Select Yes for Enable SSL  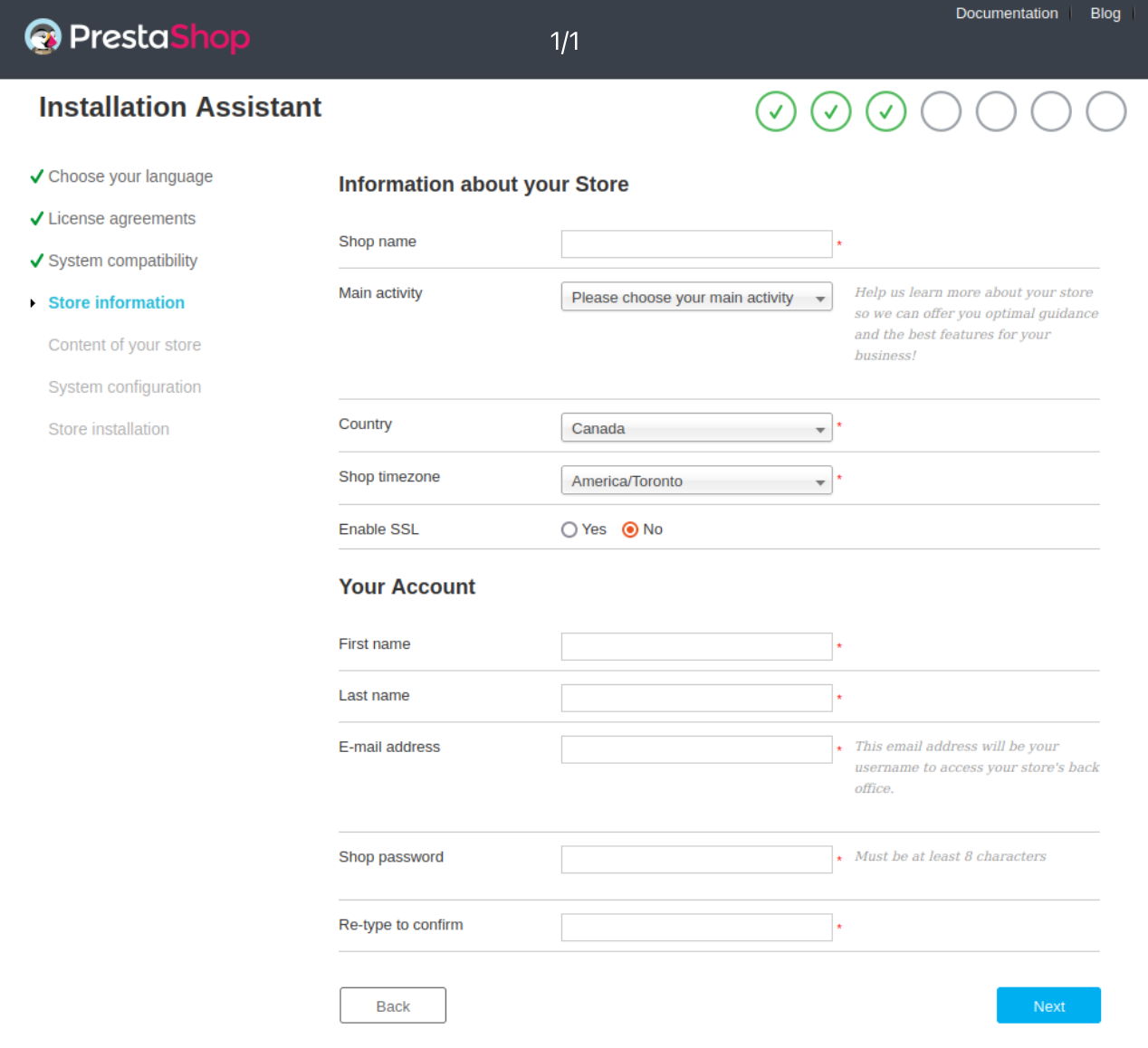pos(569,529)
